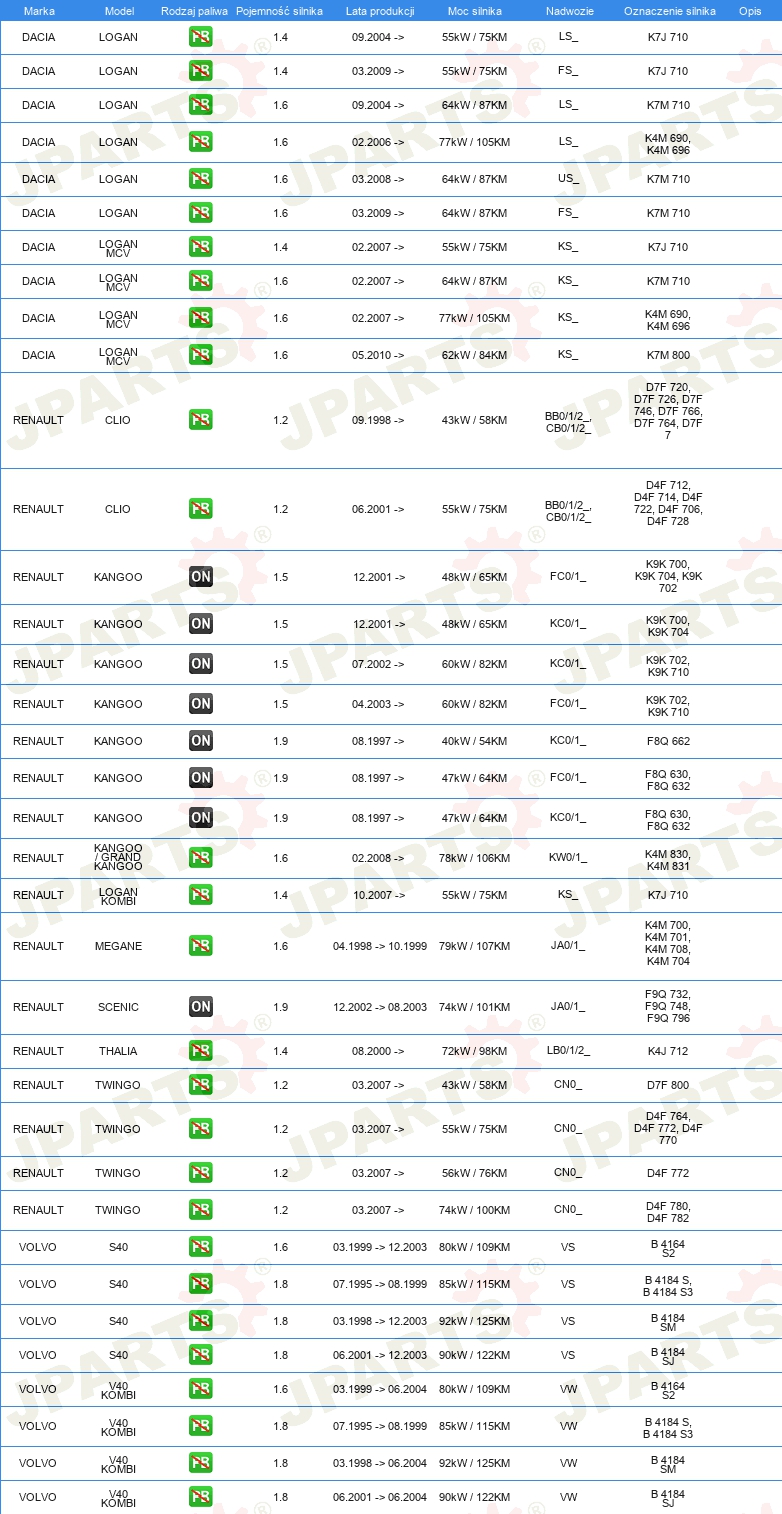Click the petrol icon in the Clio 06.2001 row
The height and width of the screenshot is (1514, 782).
coord(201,509)
